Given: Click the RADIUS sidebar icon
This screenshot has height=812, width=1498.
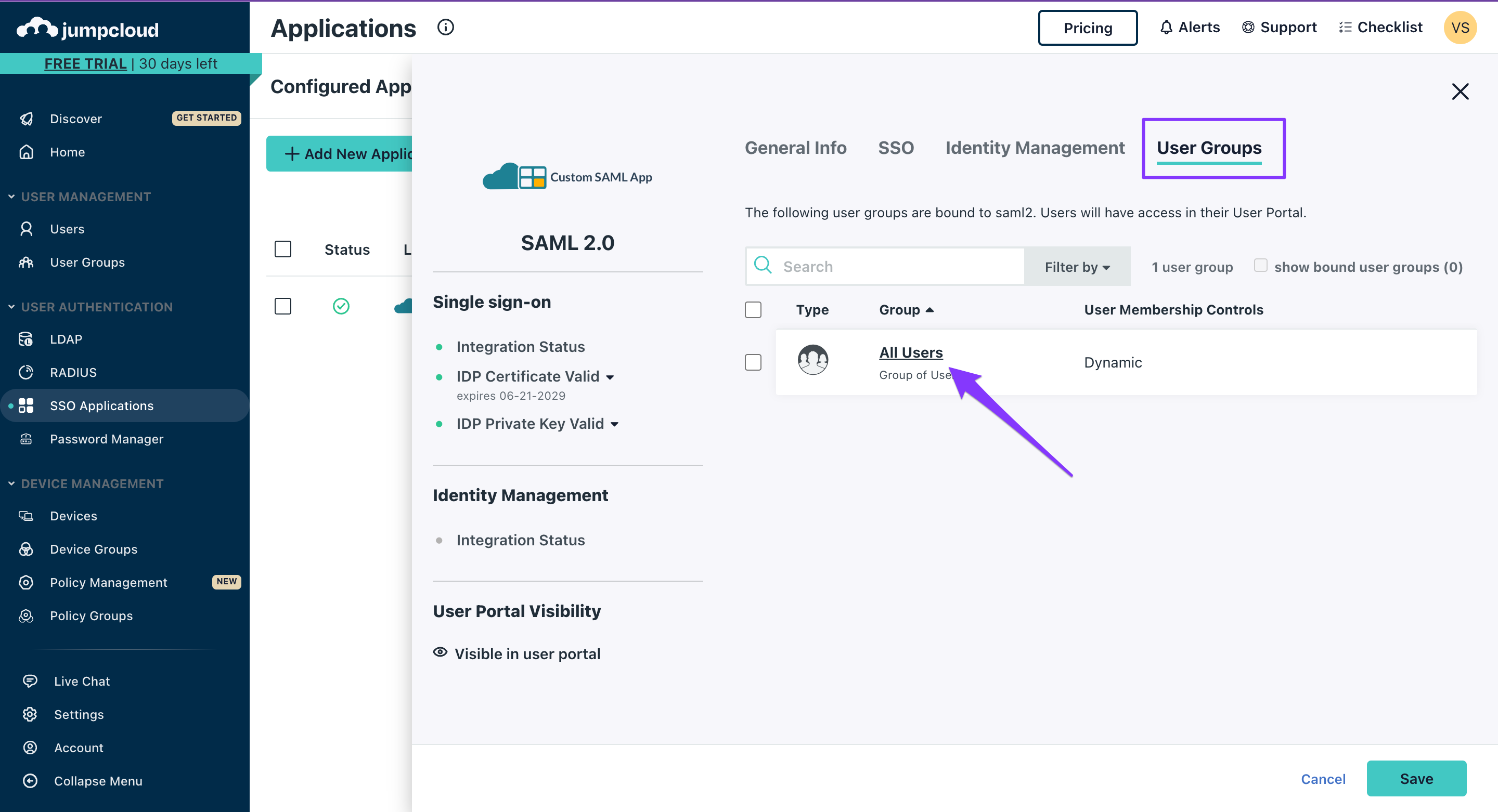Looking at the screenshot, I should tap(26, 372).
